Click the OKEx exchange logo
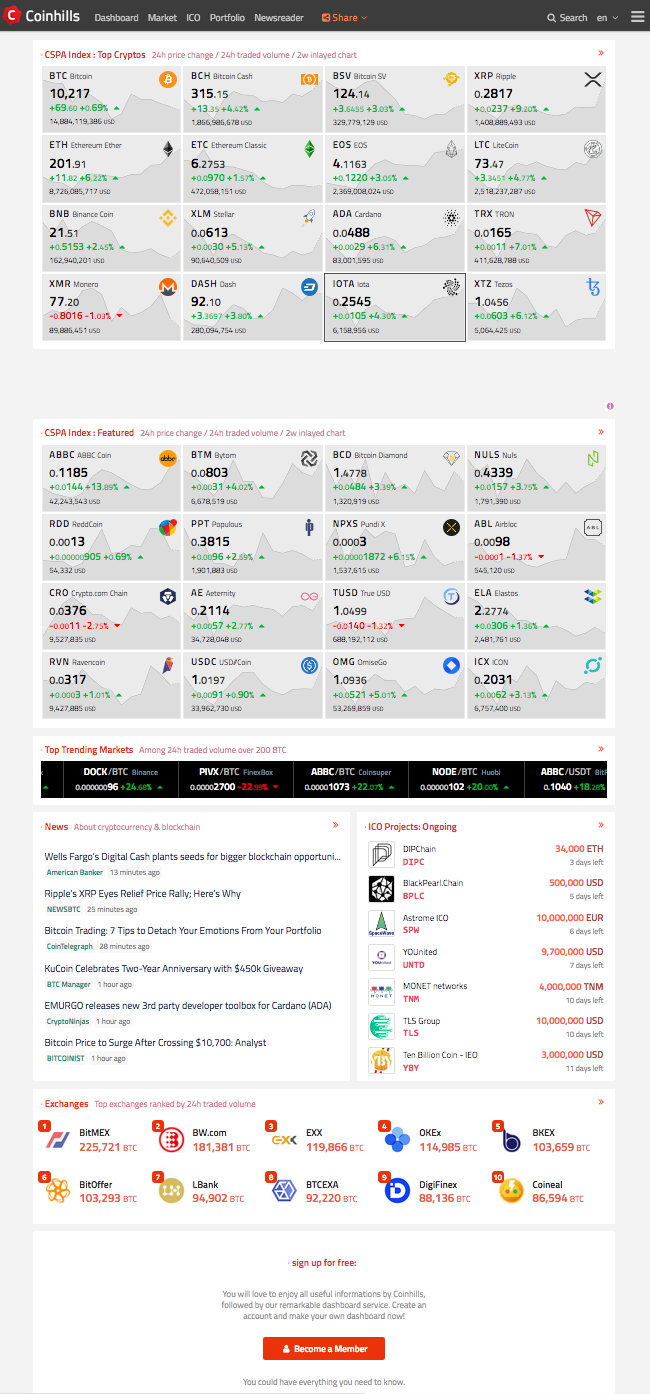This screenshot has width=650, height=1394. (400, 1140)
